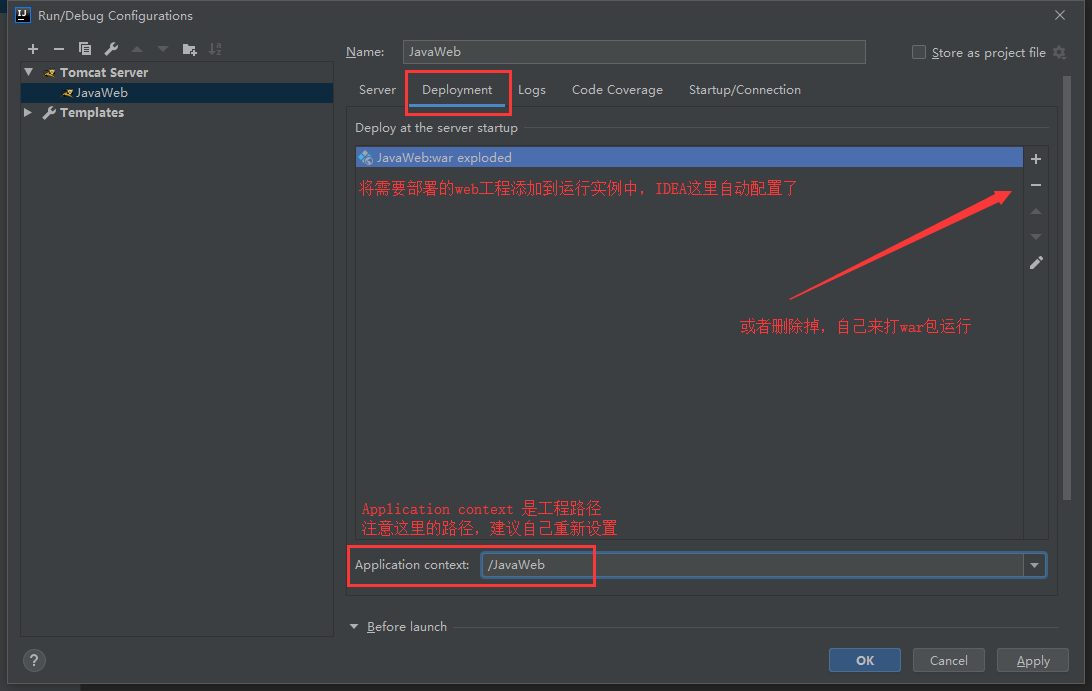This screenshot has width=1092, height=691.
Task: Open help with the question mark icon
Action: (34, 660)
